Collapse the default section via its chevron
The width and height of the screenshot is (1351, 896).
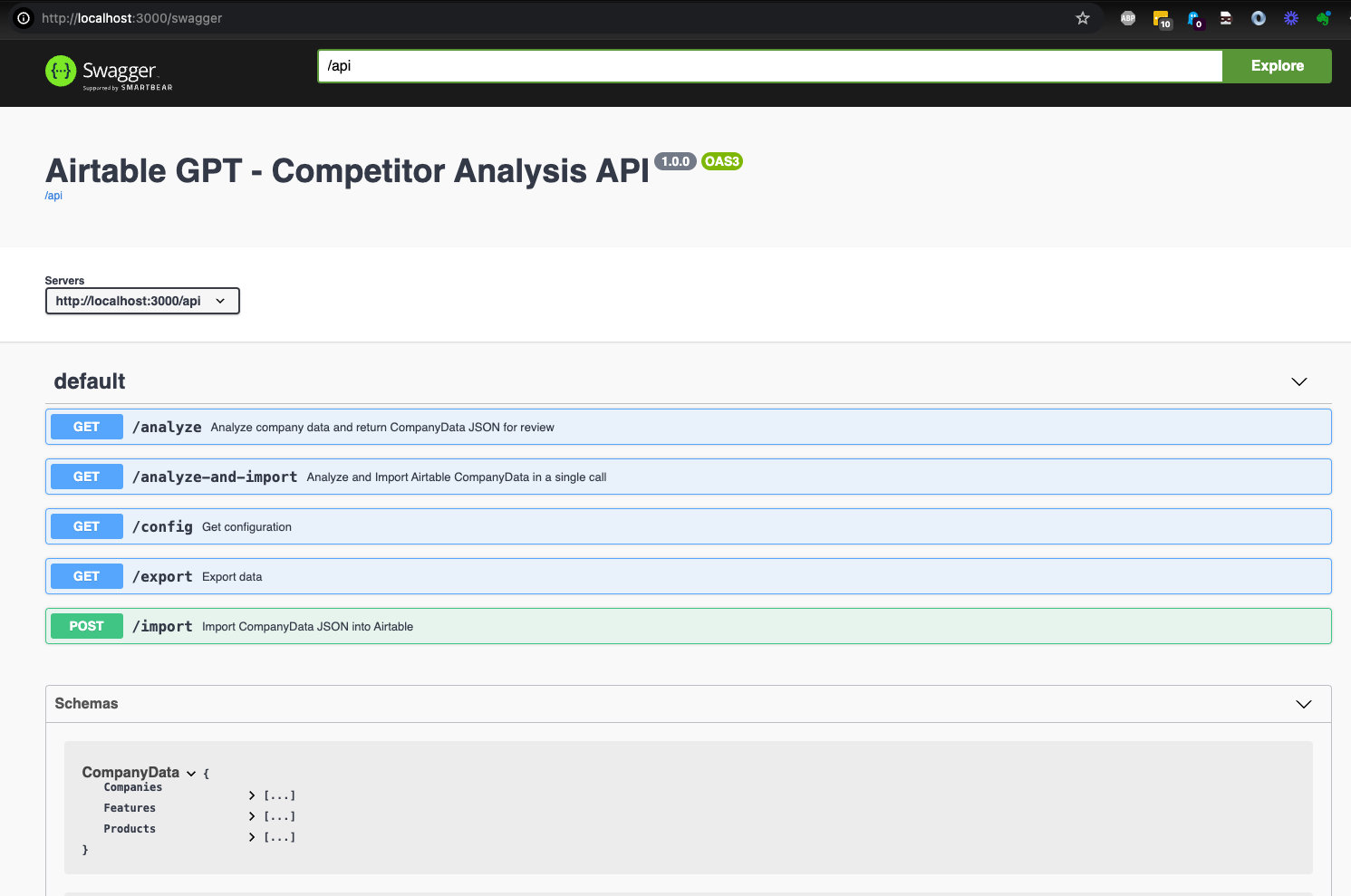(x=1298, y=381)
